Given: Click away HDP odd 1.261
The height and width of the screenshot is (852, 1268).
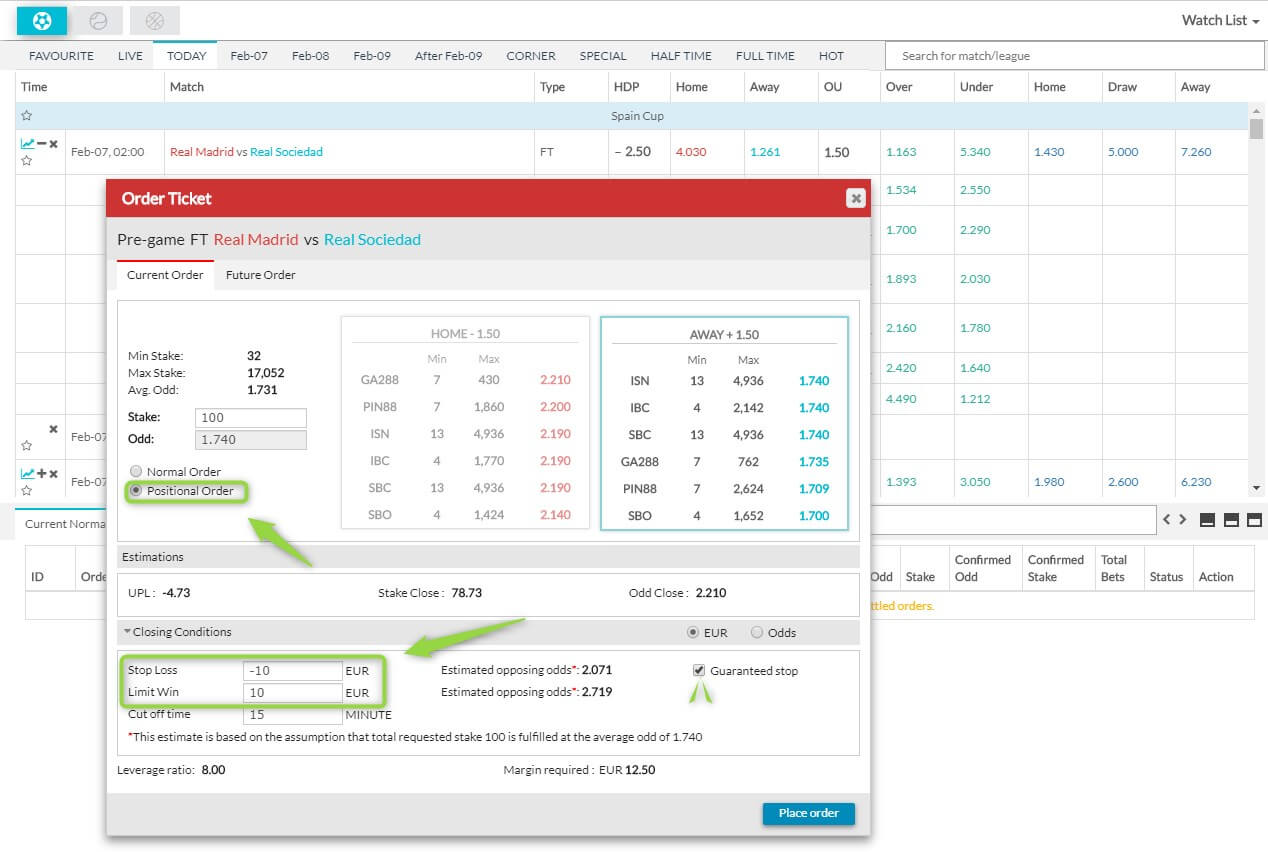Looking at the screenshot, I should pos(765,152).
